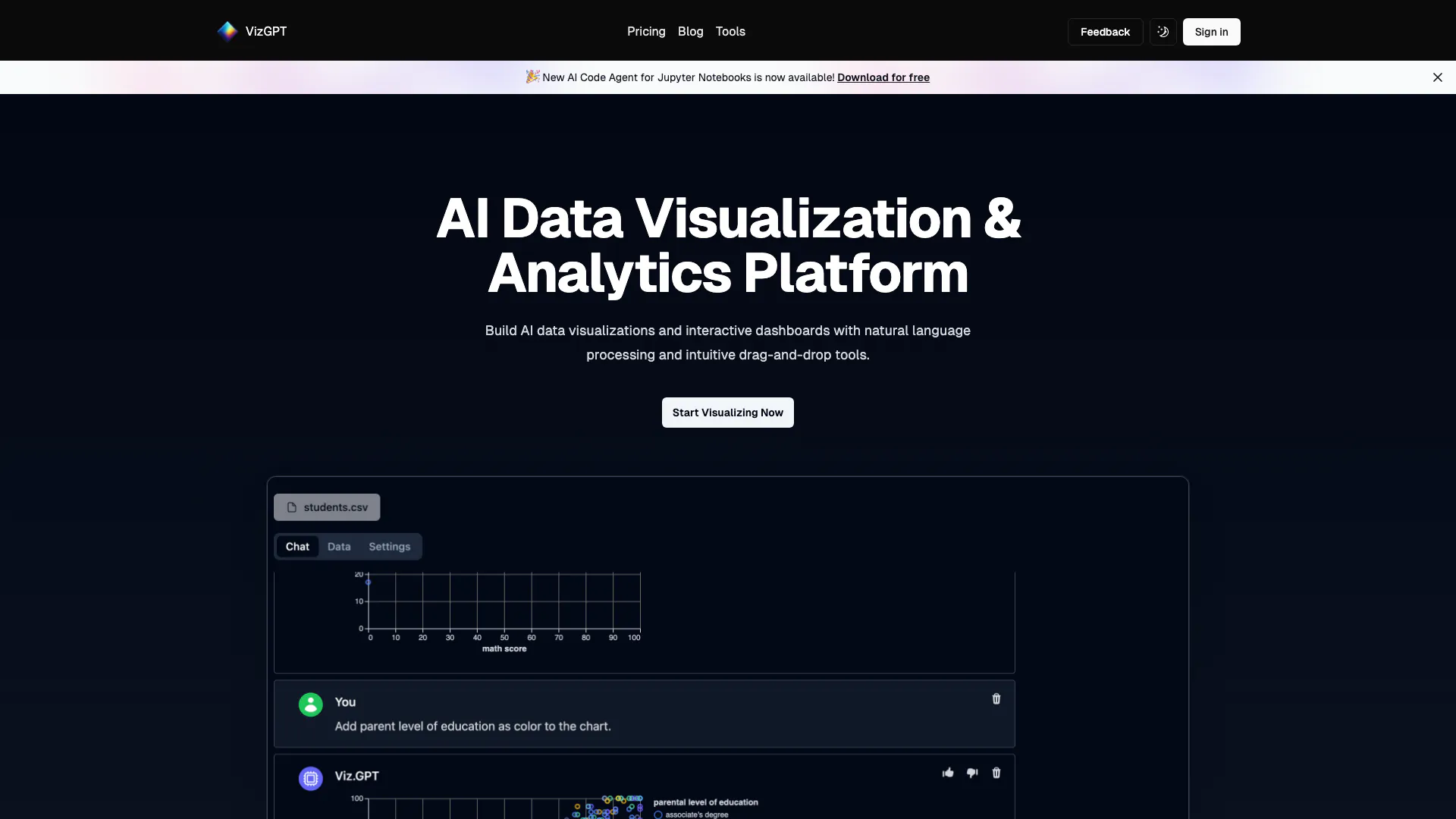This screenshot has width=1456, height=819.
Task: Select the Chat tab
Action: click(297, 547)
